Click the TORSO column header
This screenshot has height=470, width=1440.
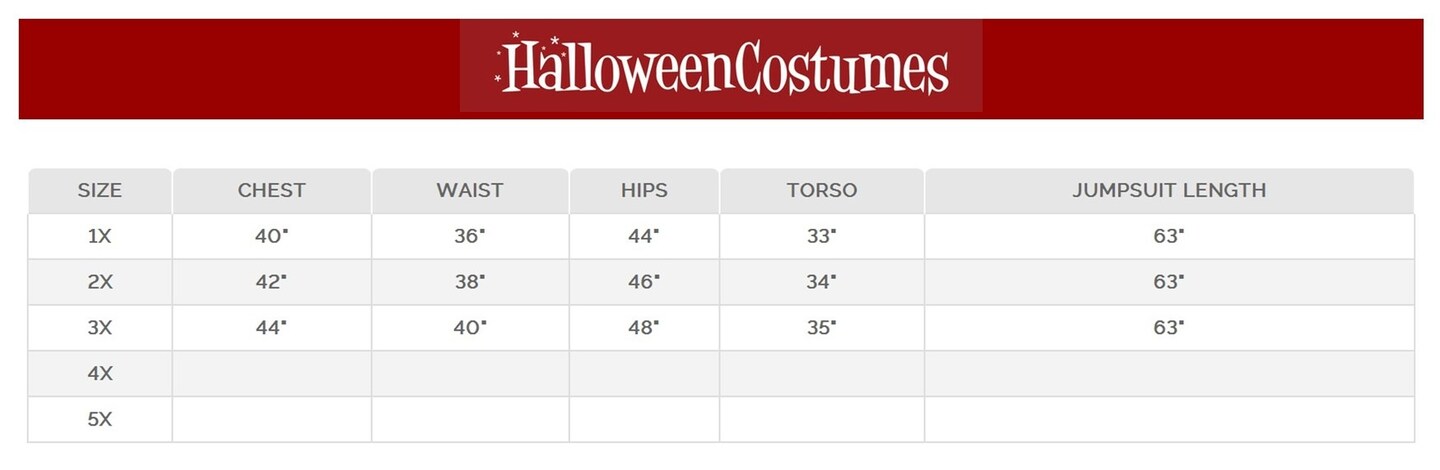click(x=821, y=190)
